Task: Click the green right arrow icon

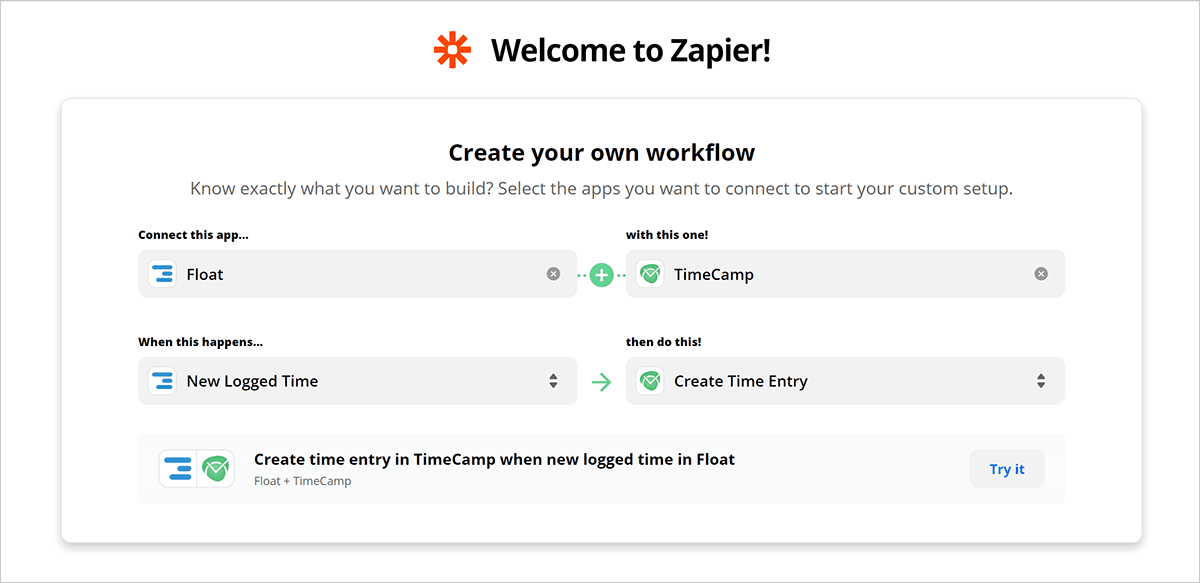Action: [x=601, y=381]
